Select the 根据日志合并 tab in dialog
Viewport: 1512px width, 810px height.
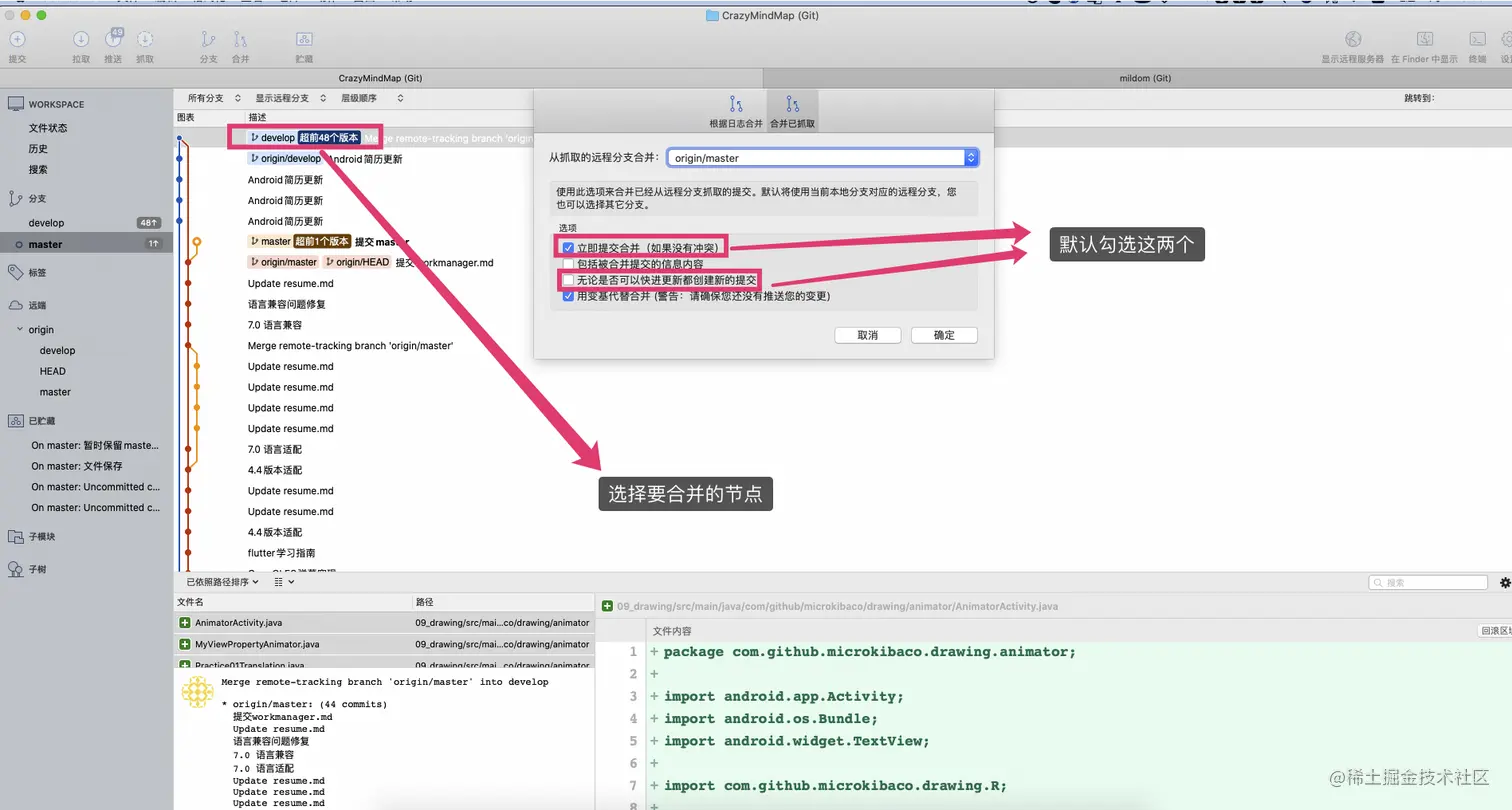[x=736, y=111]
